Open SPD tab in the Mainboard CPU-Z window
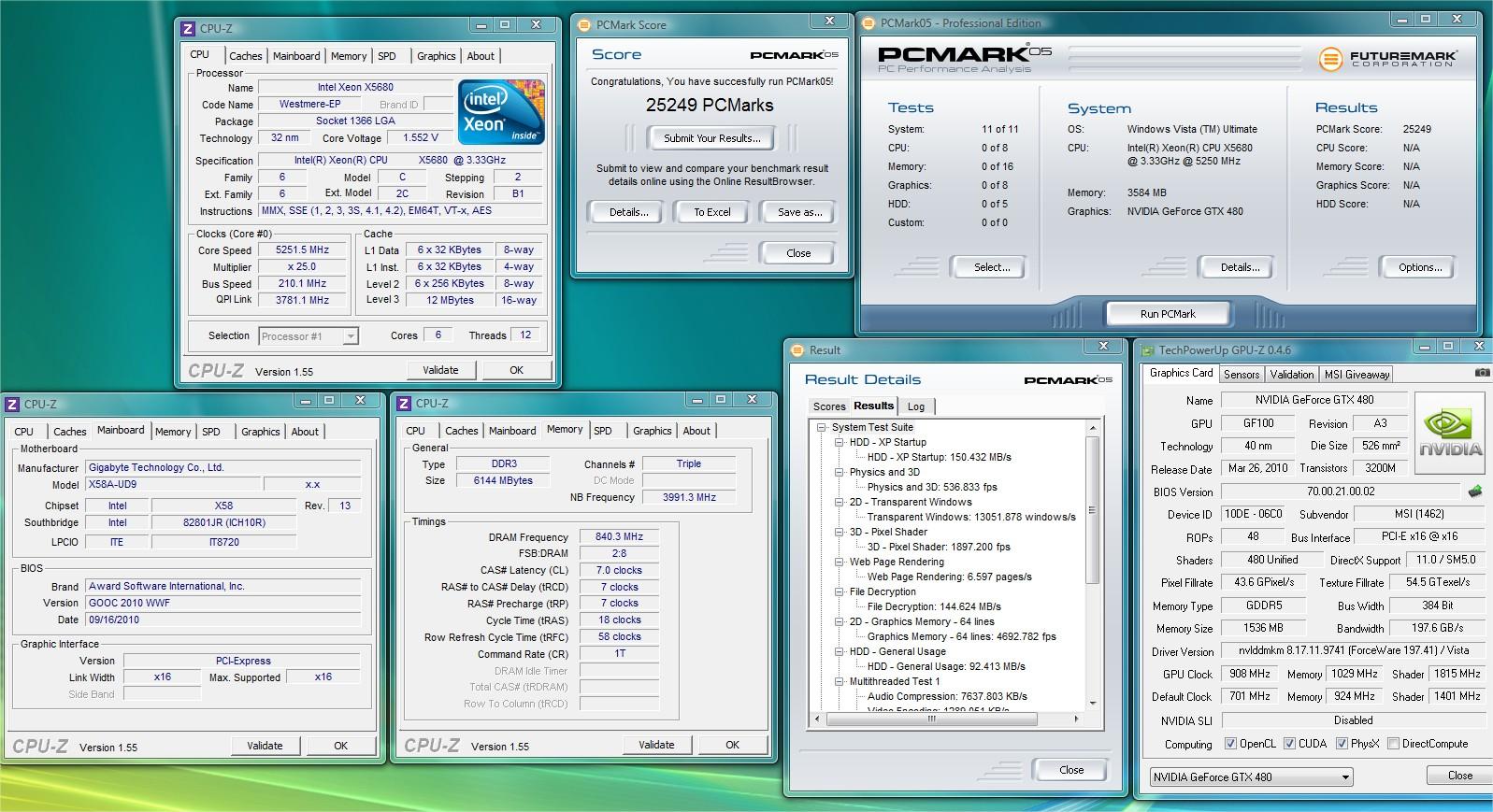Screen dimensions: 1493x812 click(211, 432)
